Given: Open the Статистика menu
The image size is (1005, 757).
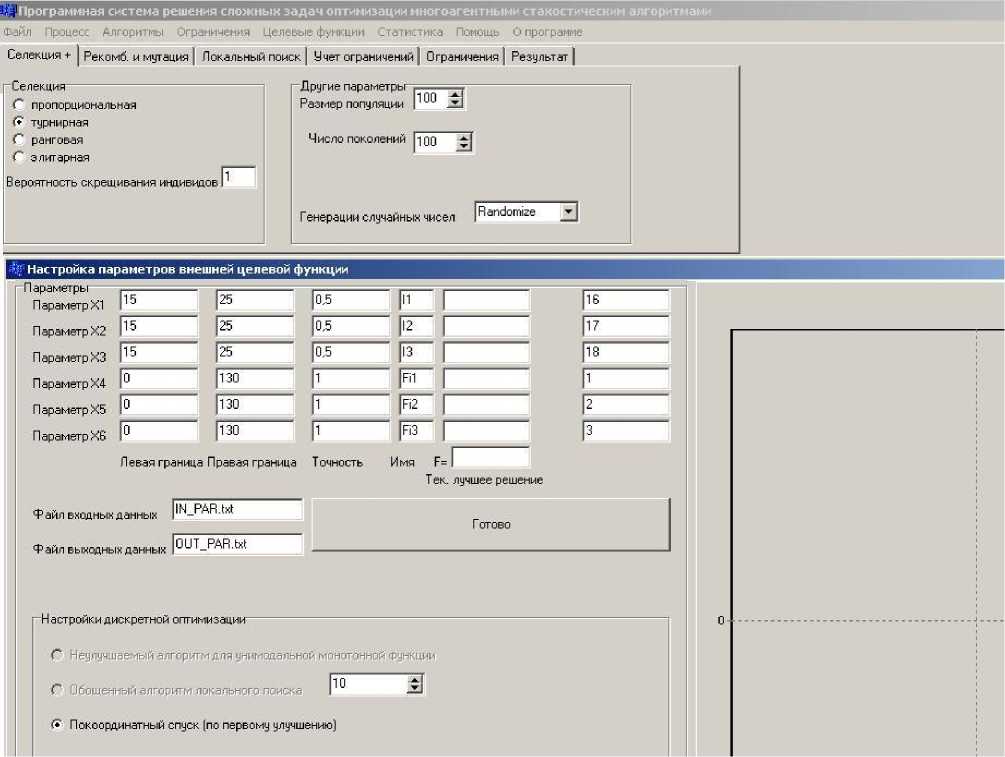Looking at the screenshot, I should 410,32.
